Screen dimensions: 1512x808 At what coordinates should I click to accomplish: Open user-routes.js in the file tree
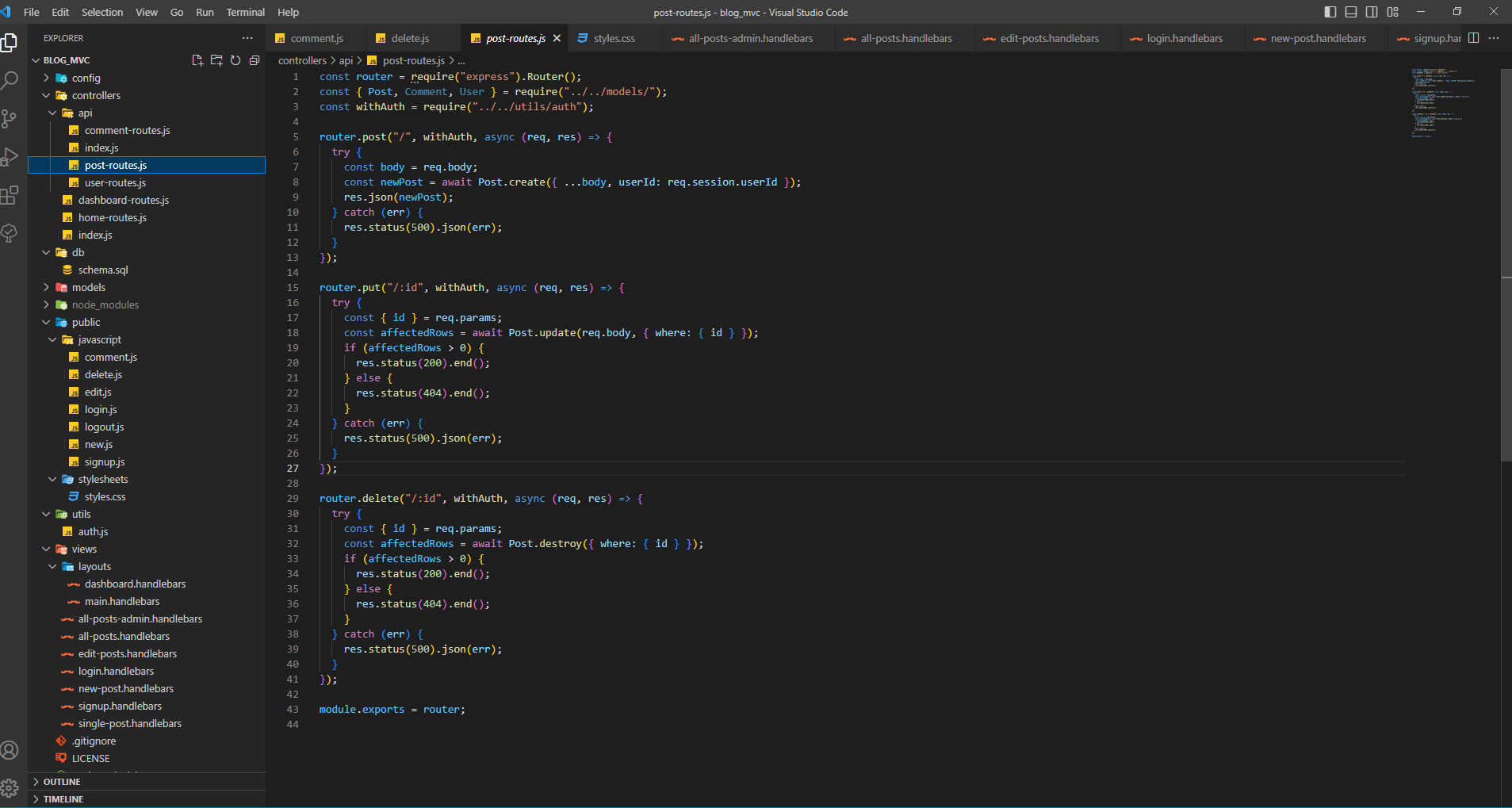(147, 182)
